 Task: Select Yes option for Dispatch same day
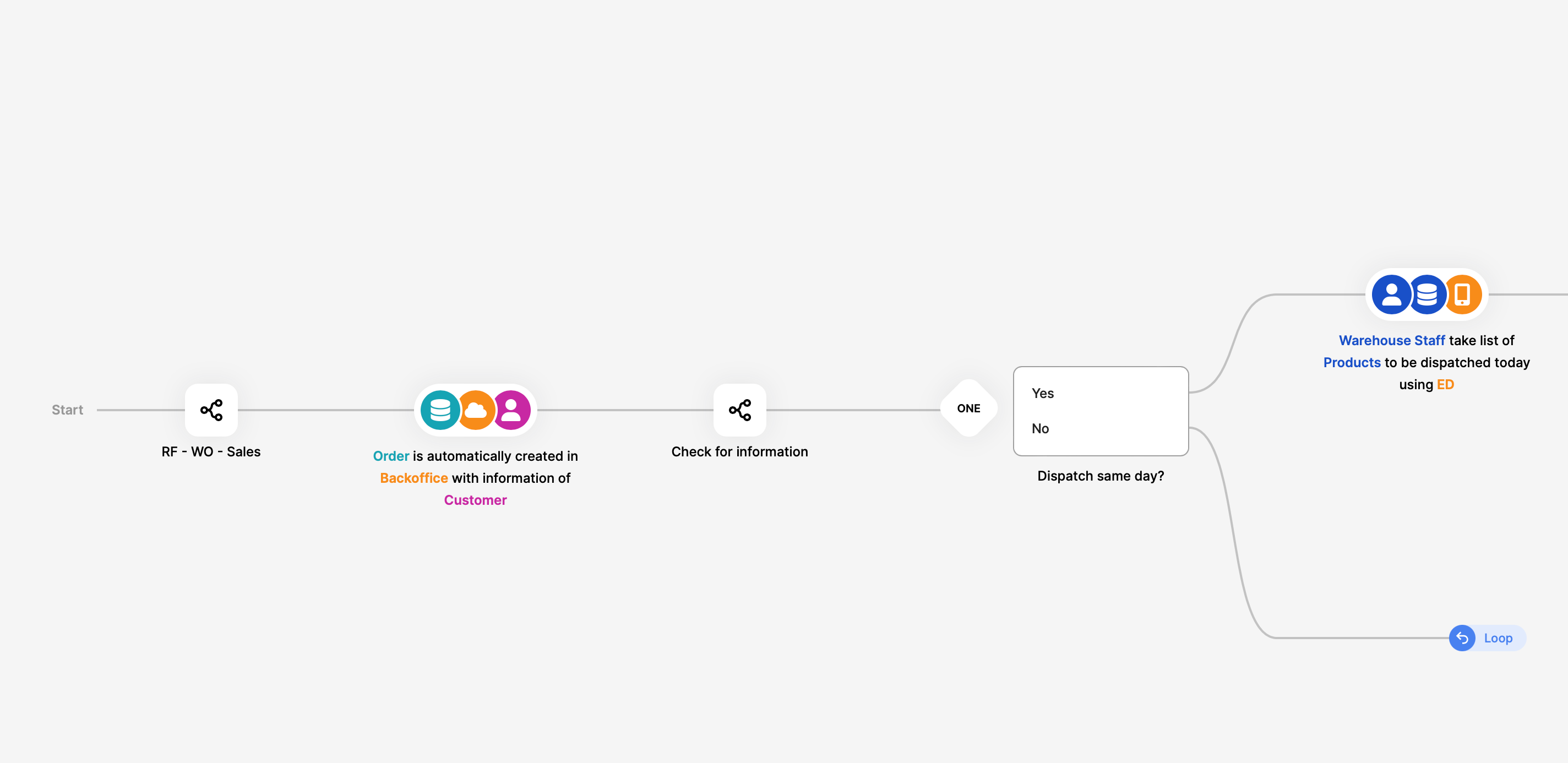(1043, 393)
